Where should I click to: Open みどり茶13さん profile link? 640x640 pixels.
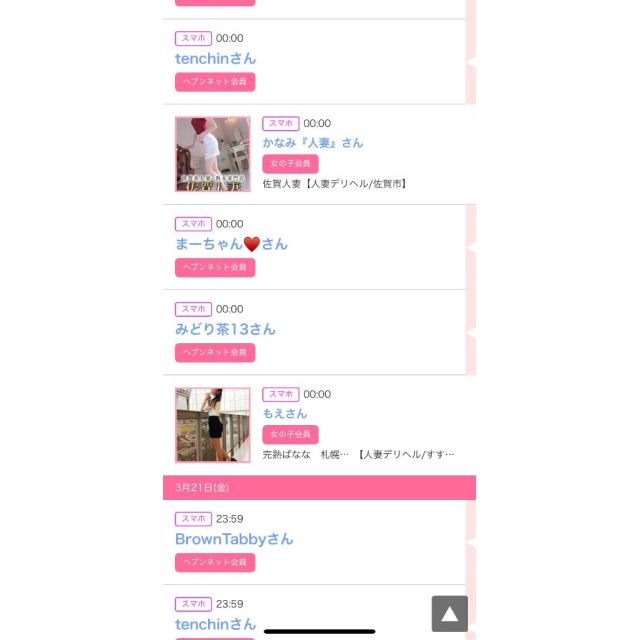click(225, 329)
